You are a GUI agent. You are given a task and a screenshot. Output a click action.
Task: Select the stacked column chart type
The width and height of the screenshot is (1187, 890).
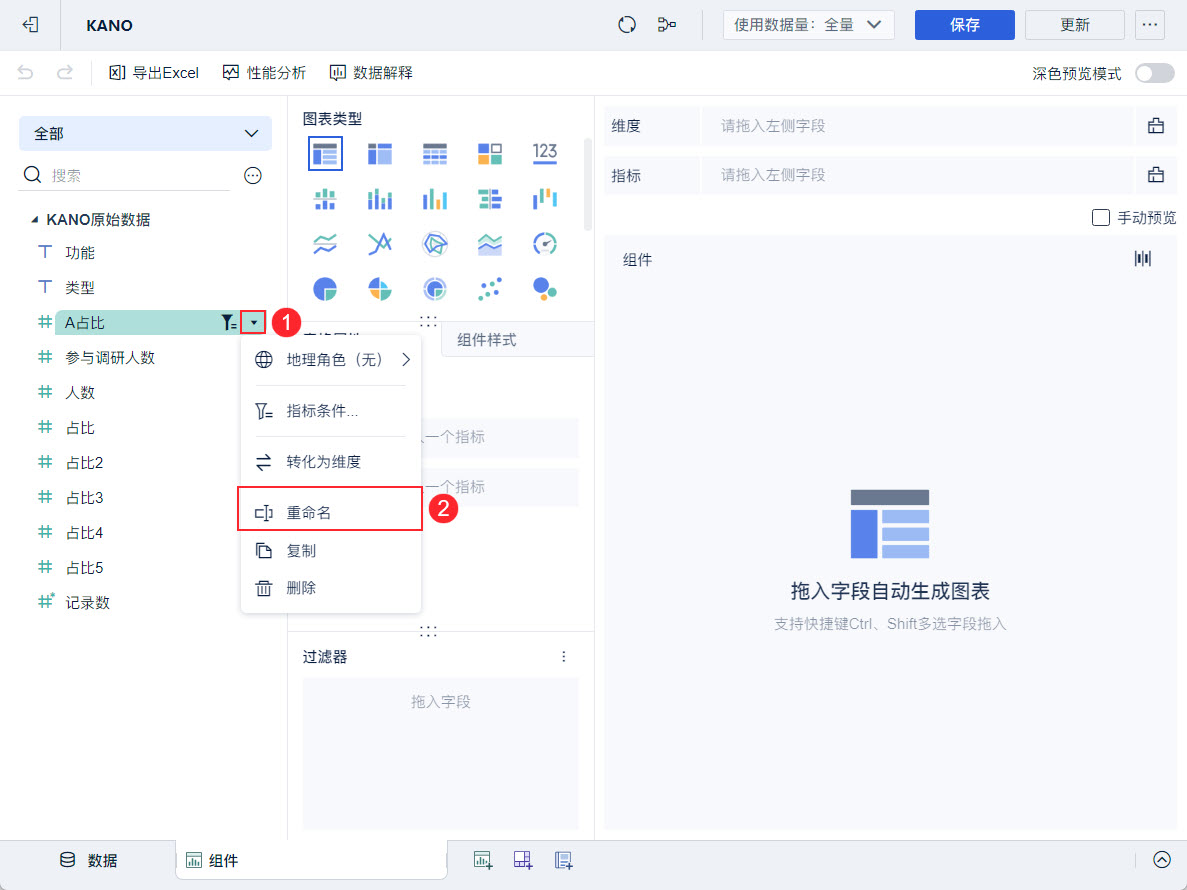point(379,199)
